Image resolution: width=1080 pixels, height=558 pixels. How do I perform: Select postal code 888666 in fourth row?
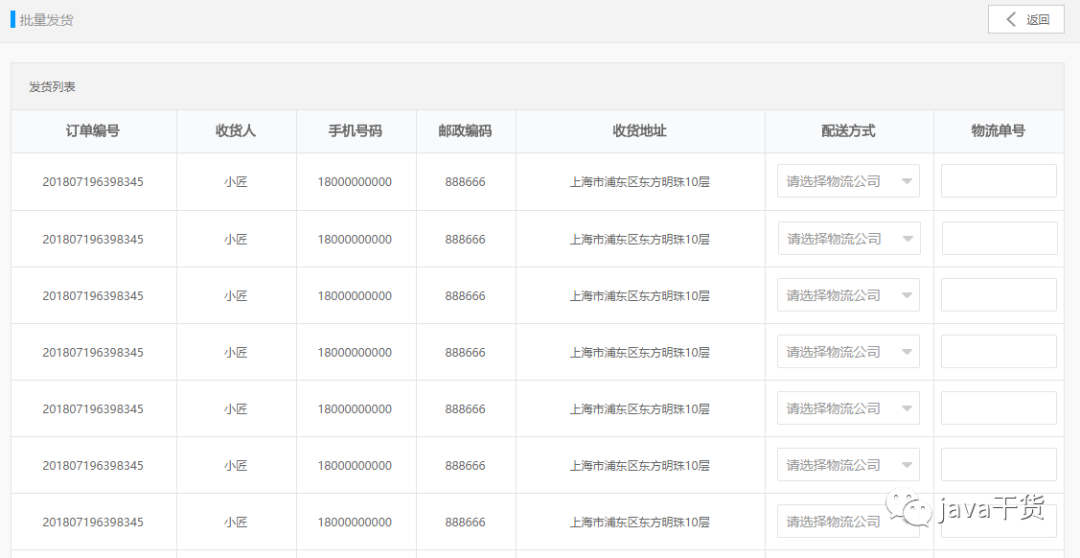point(465,352)
